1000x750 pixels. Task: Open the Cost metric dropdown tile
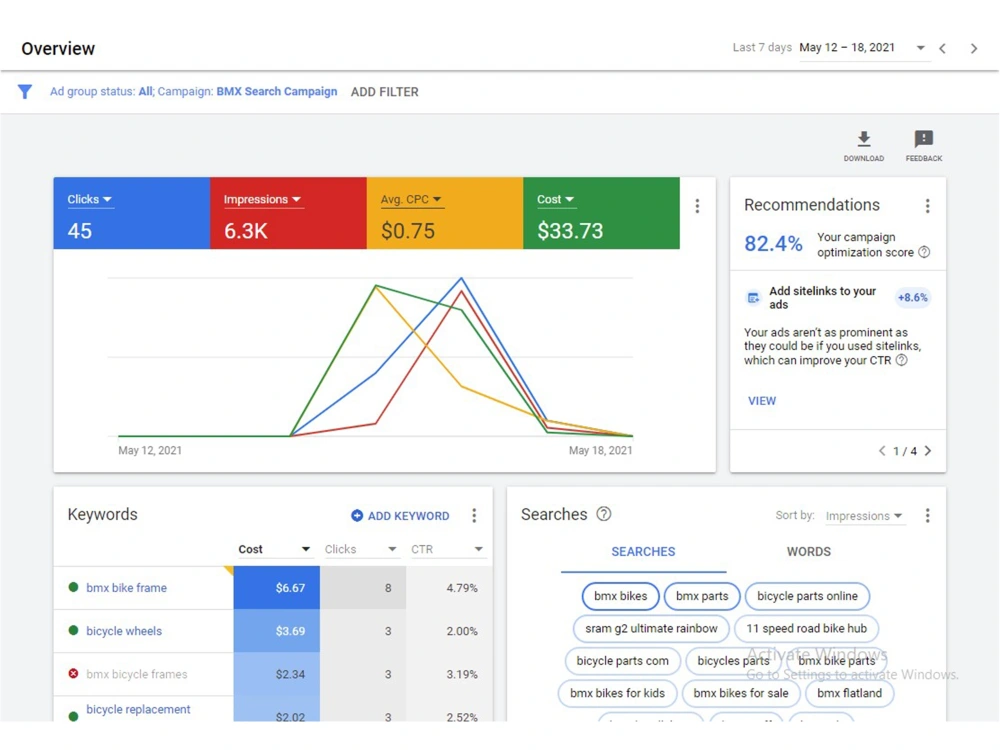555,200
